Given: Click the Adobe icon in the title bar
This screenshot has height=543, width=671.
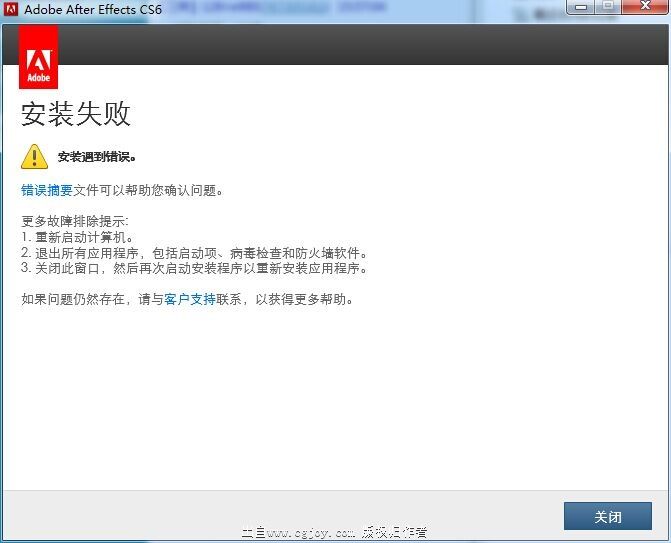Looking at the screenshot, I should (11, 9).
